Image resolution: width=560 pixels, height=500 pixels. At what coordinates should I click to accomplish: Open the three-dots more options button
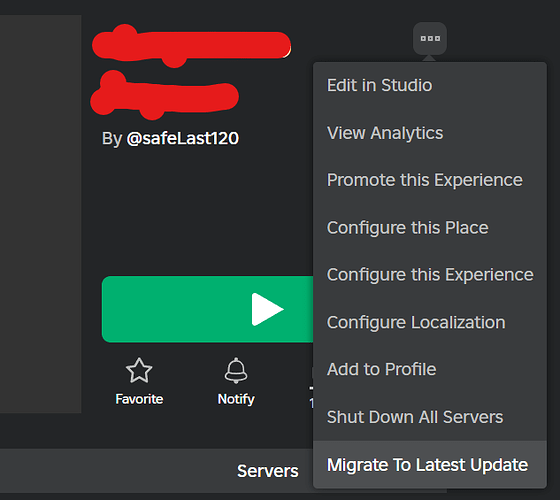coord(430,39)
